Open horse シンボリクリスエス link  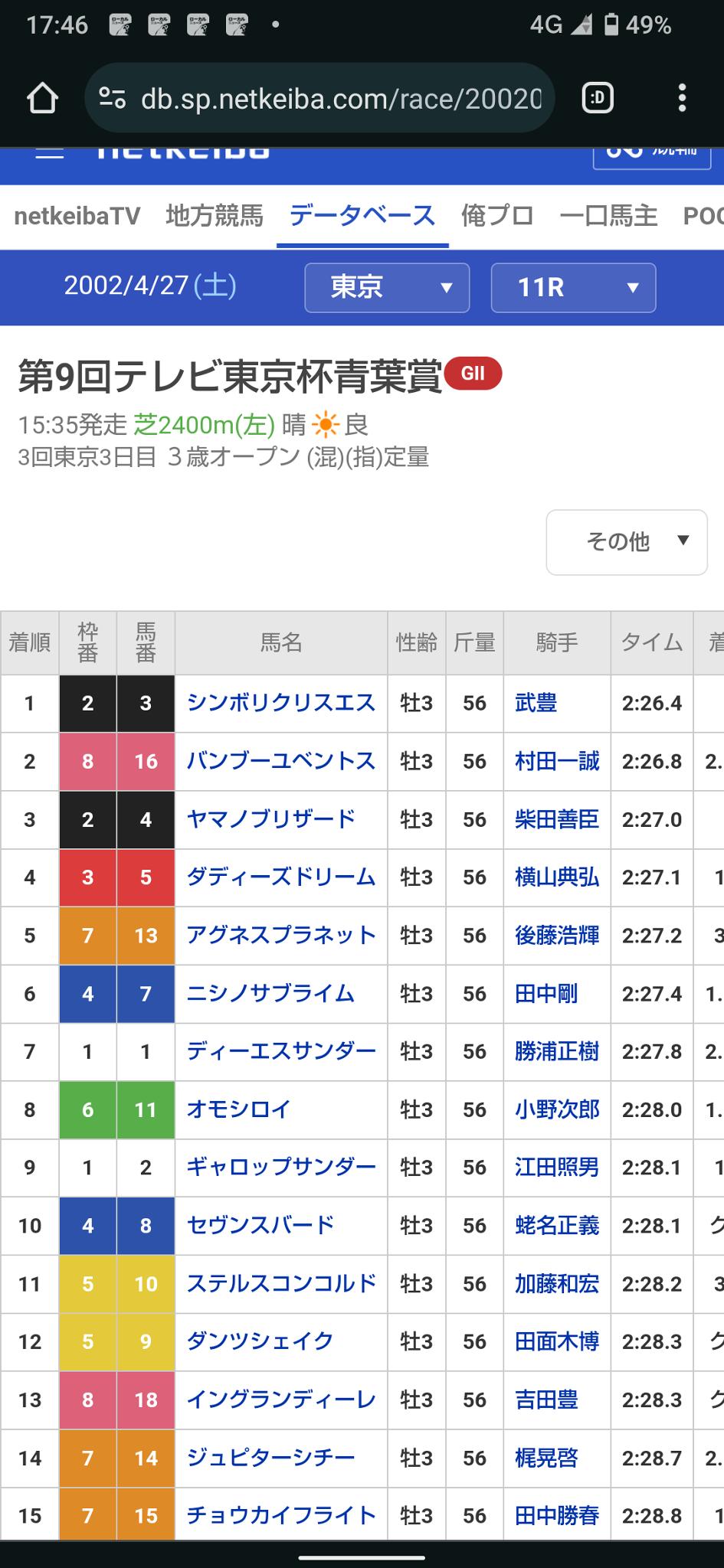(281, 703)
